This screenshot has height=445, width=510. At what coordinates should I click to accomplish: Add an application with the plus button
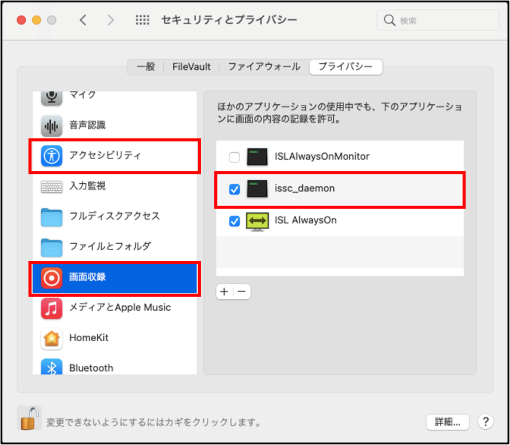225,292
